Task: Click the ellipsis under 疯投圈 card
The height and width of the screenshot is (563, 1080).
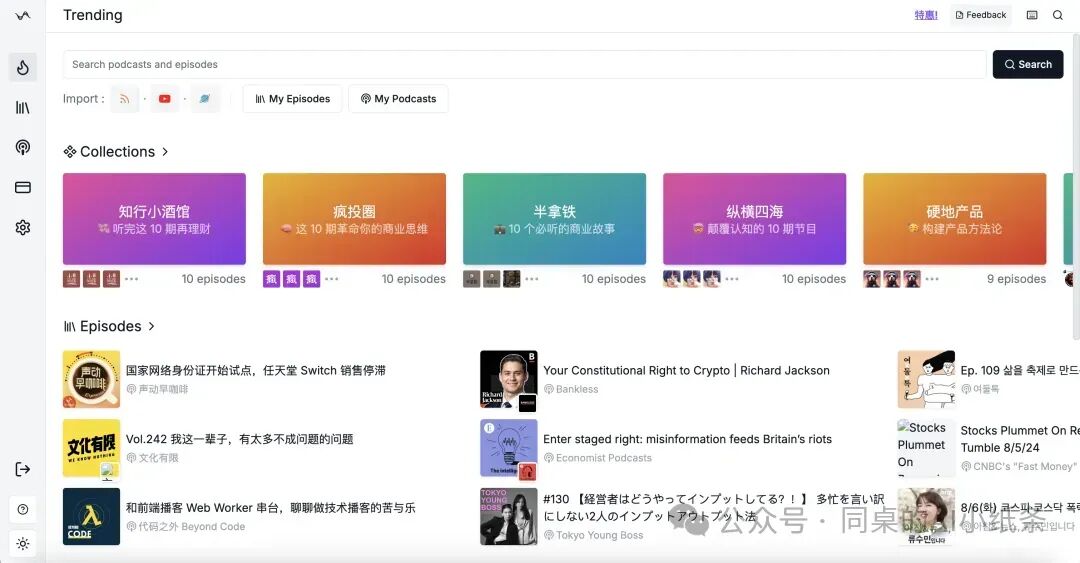Action: [331, 279]
